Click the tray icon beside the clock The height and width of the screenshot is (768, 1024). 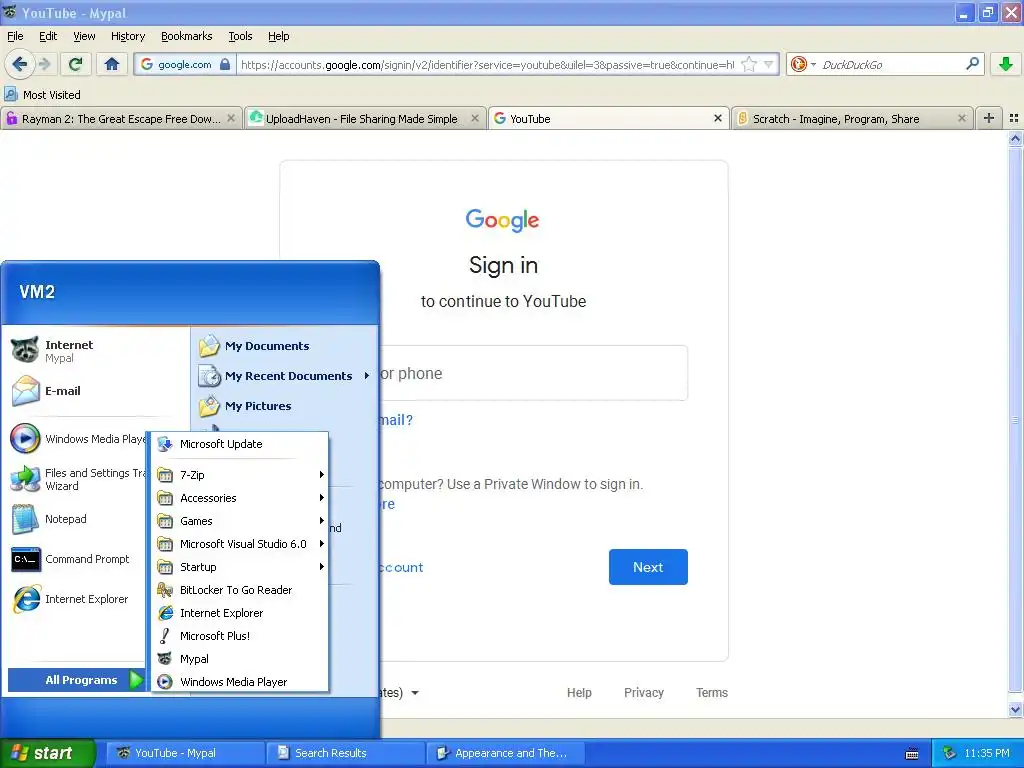point(950,753)
